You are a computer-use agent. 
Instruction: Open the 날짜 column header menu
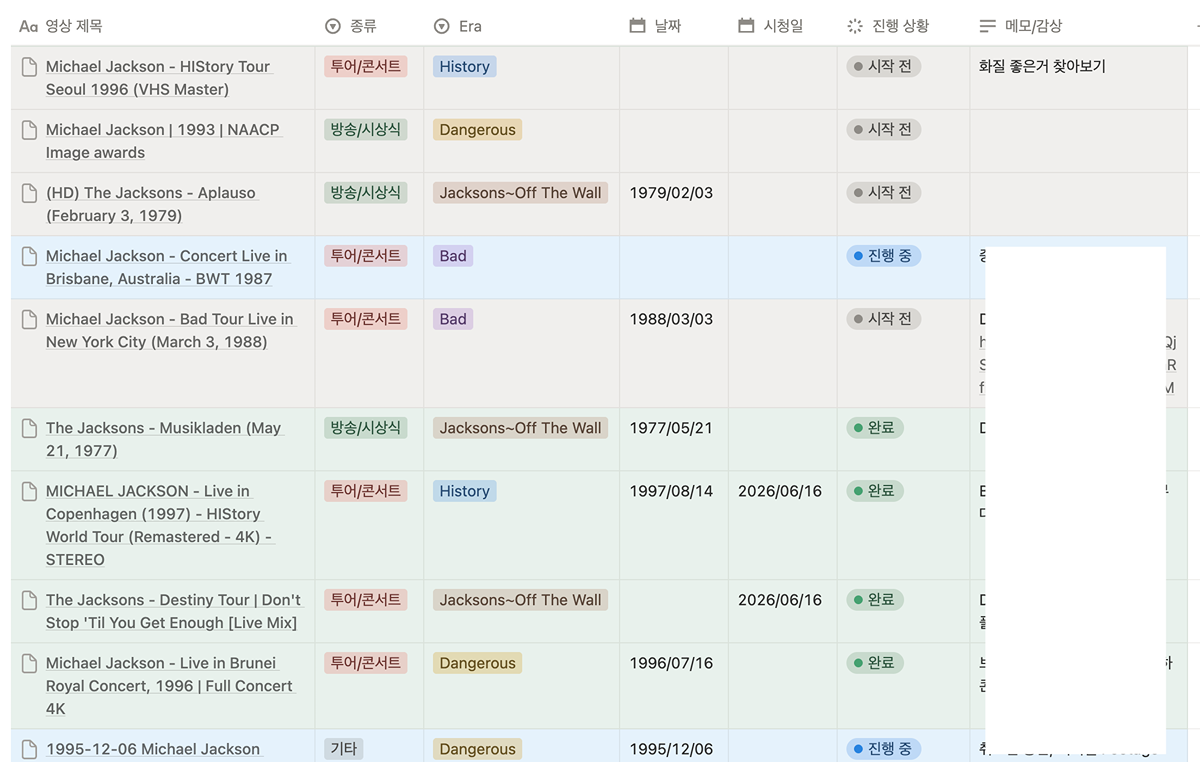(x=673, y=26)
